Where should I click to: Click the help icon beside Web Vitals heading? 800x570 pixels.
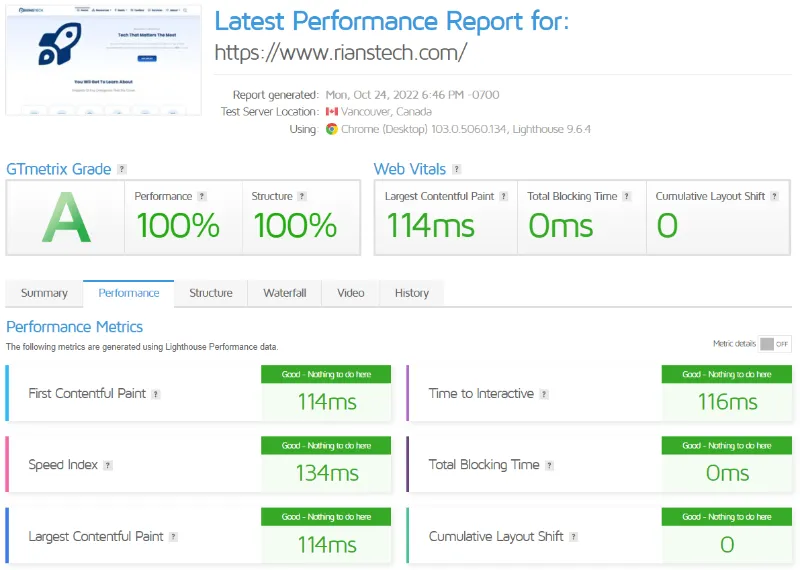coord(457,170)
